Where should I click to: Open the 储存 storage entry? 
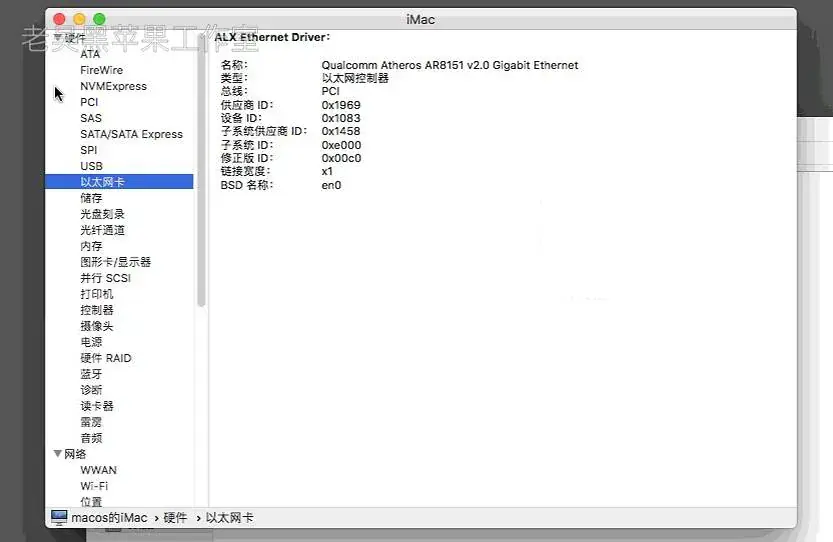[x=91, y=198]
